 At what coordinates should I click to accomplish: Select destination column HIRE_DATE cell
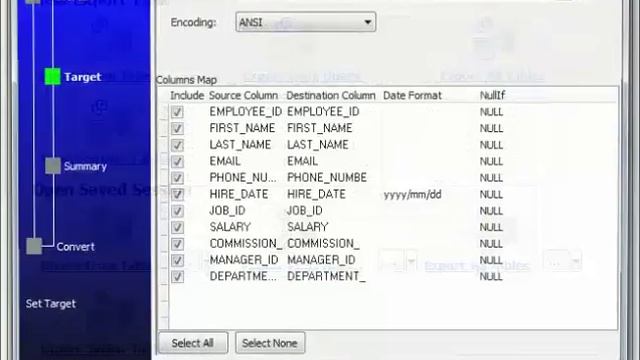tap(316, 194)
